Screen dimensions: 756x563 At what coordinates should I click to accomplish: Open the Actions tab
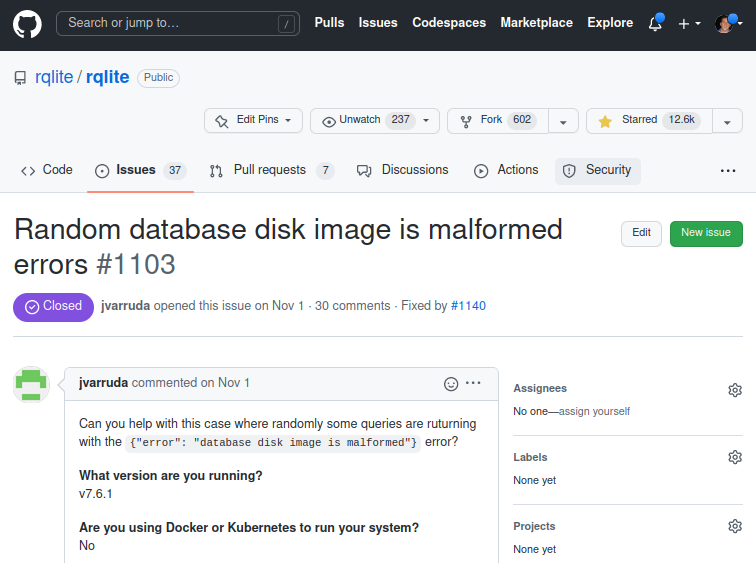pos(506,170)
